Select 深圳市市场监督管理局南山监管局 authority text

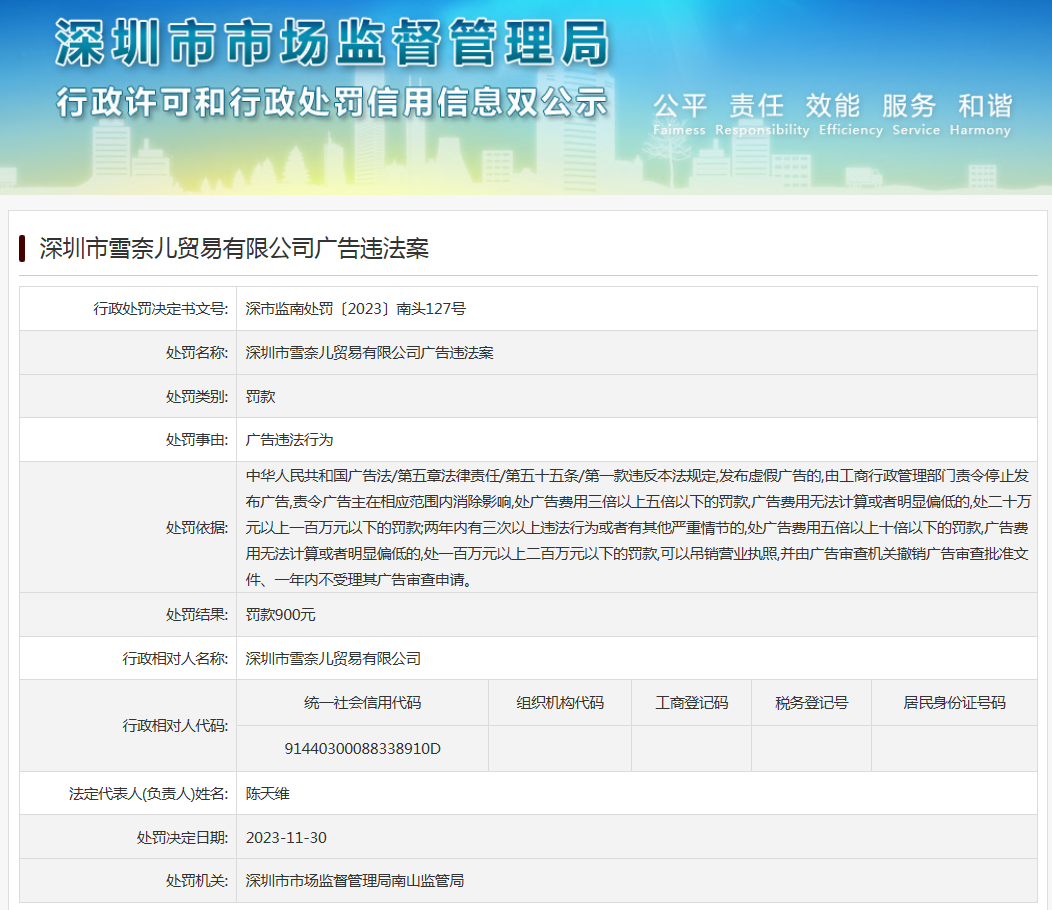[x=355, y=880]
